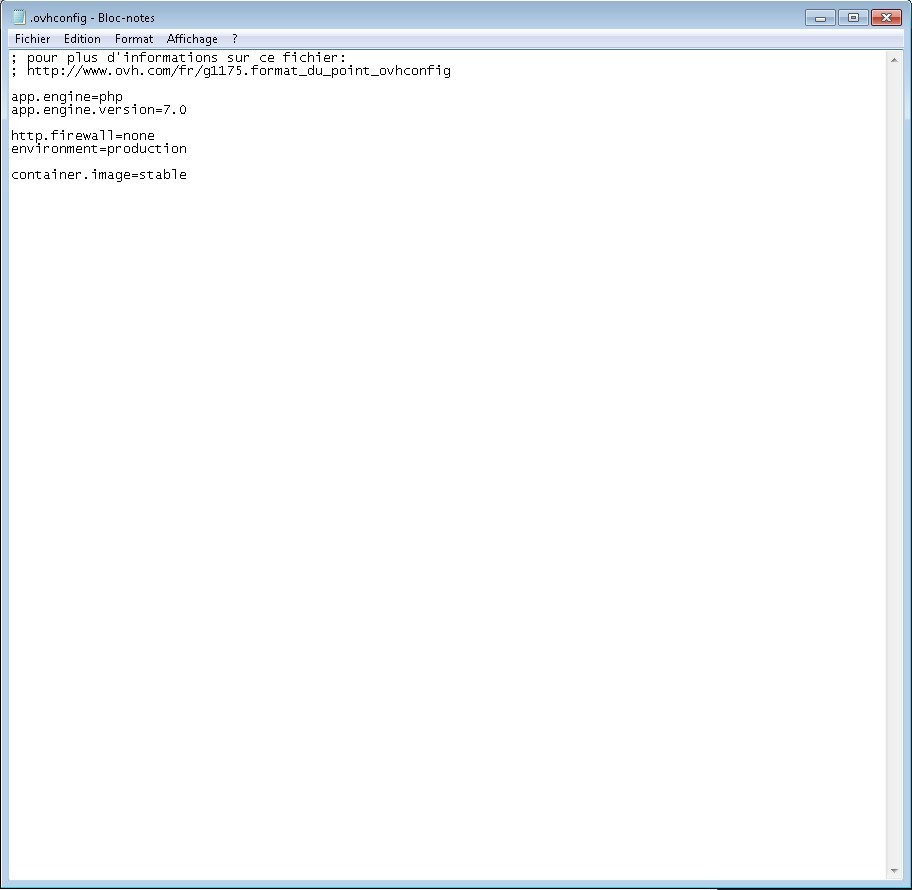Click the scrollbar down arrow
This screenshot has height=890, width=912.
tap(894, 871)
